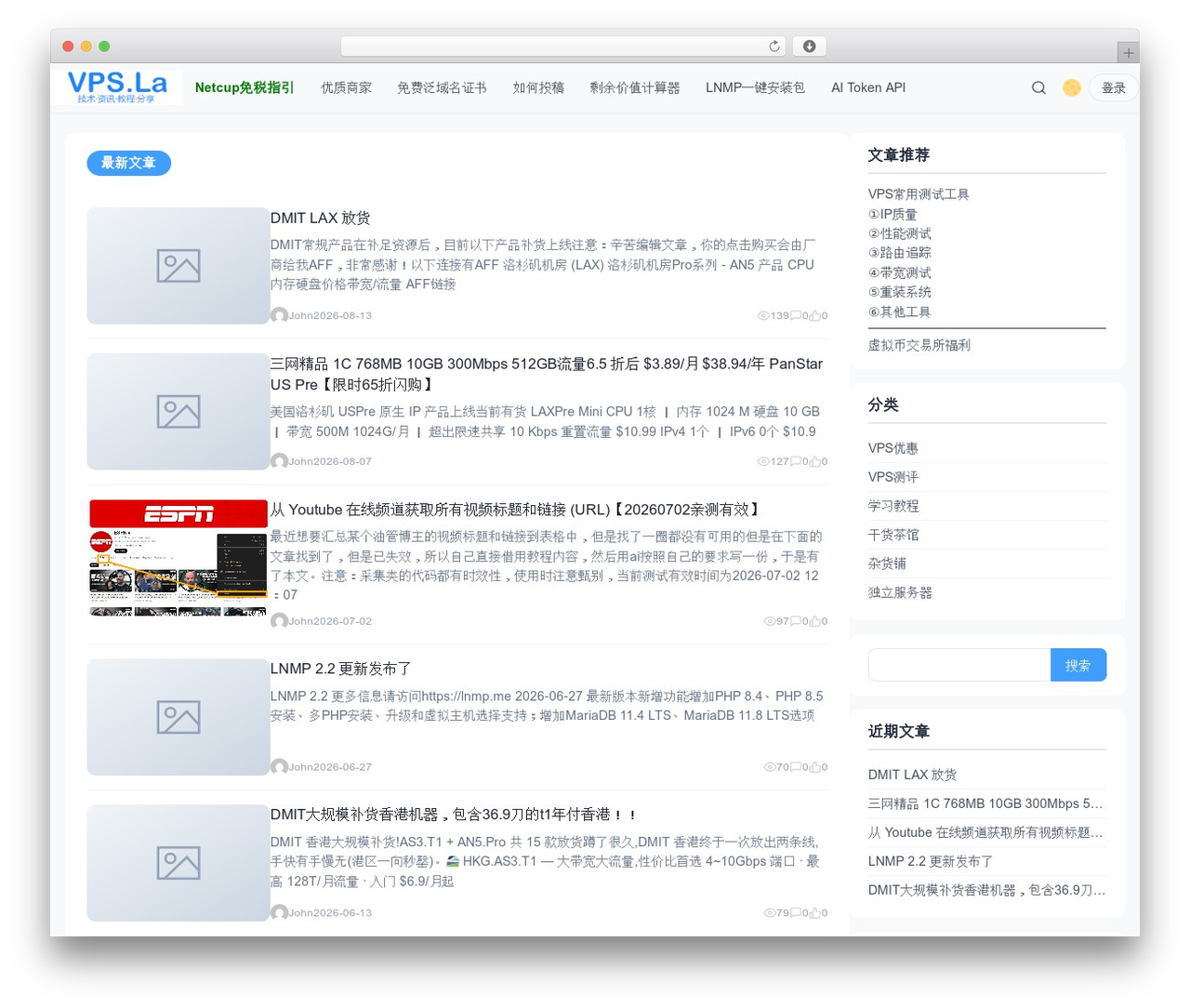Open the 学习教程 category
The width and height of the screenshot is (1190, 1008).
pyautogui.click(x=893, y=506)
